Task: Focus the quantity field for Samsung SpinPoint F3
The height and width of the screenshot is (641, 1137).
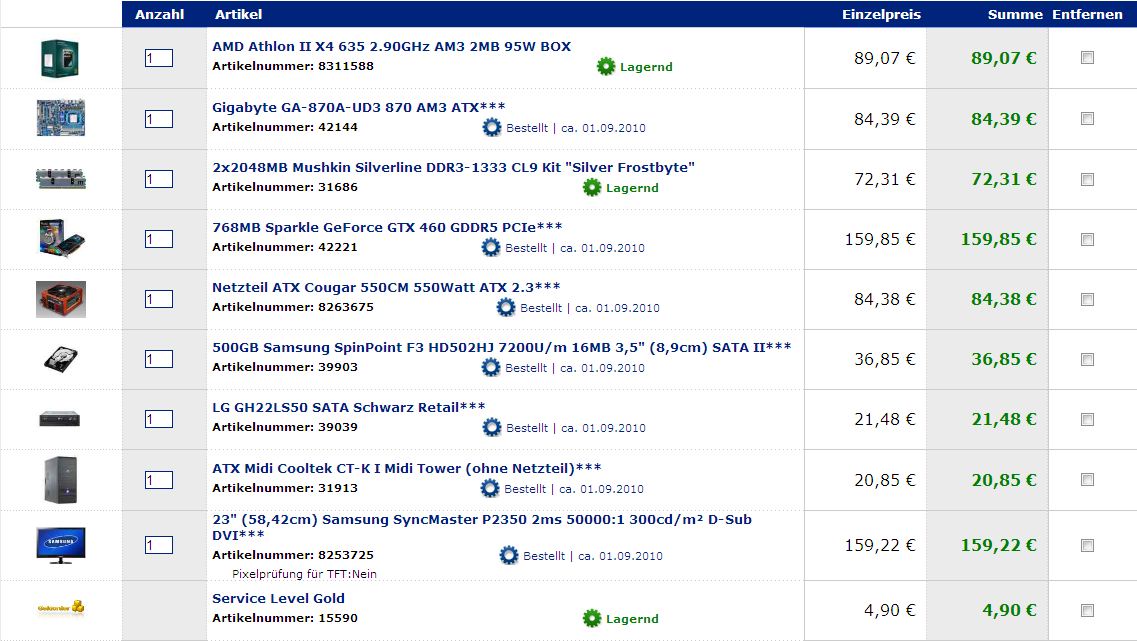Action: coord(159,359)
